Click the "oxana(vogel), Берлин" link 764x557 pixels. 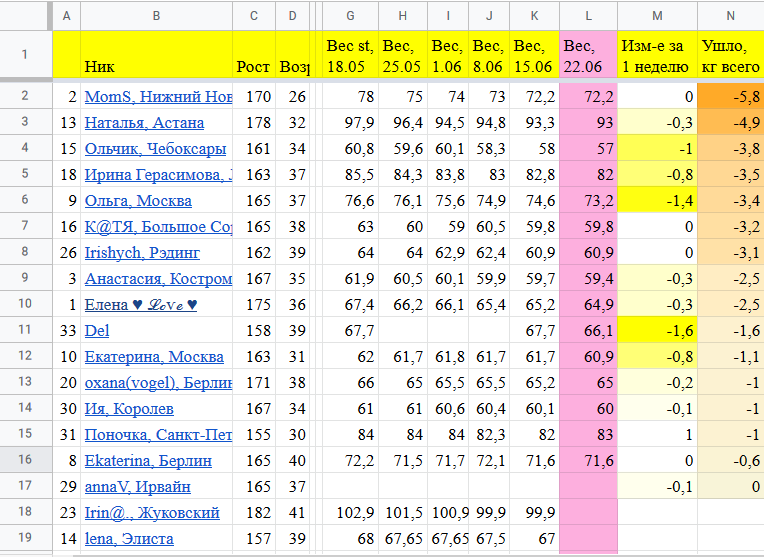(158, 383)
